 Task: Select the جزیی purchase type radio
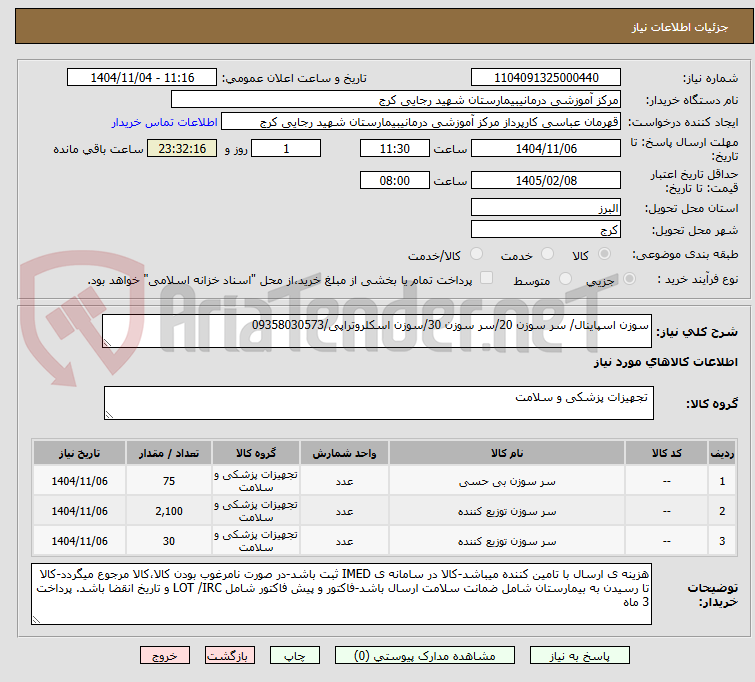(x=629, y=279)
